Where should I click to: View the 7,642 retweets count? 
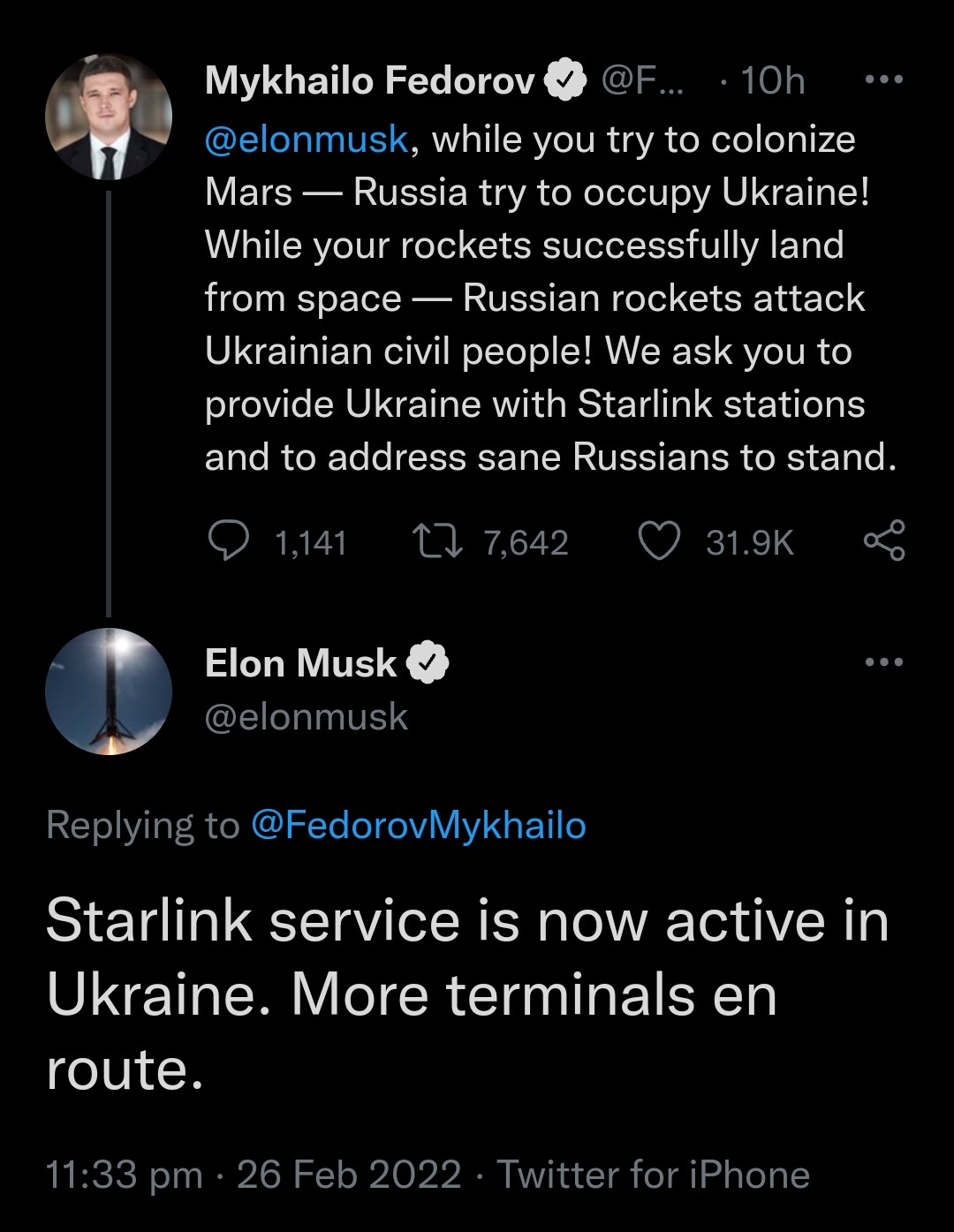526,543
